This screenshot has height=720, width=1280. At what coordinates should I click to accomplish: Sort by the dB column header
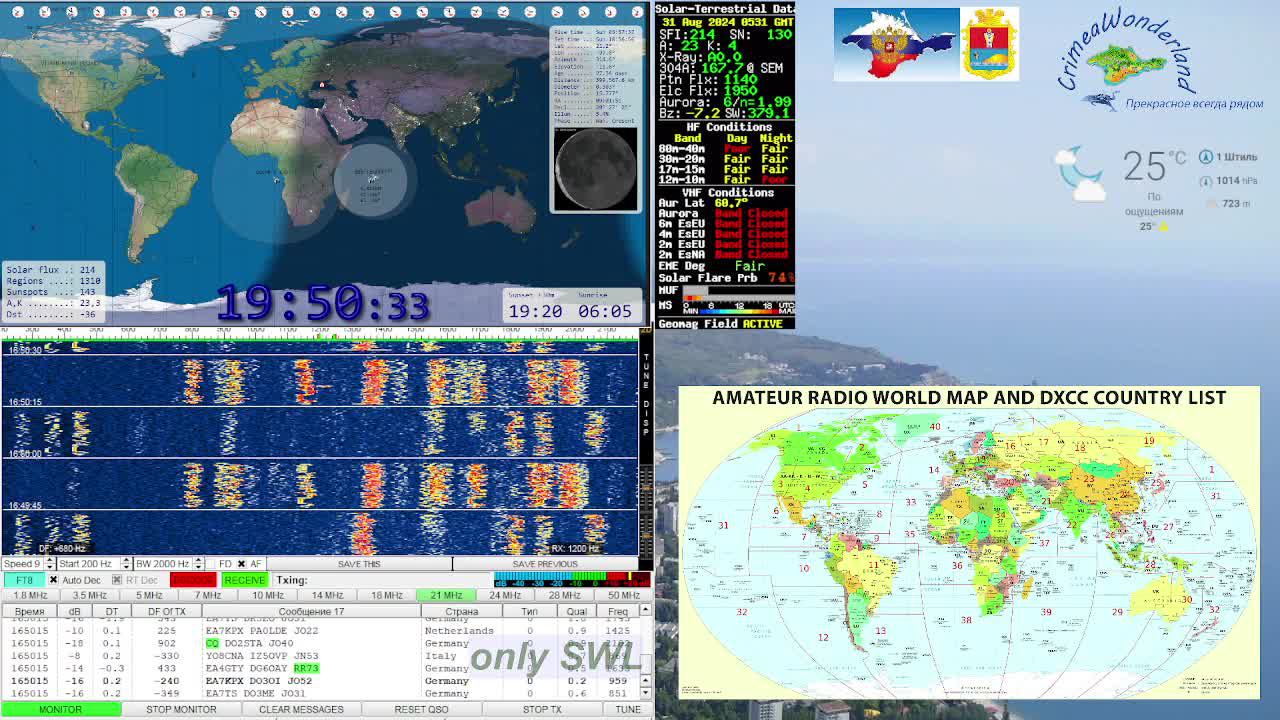[74, 611]
